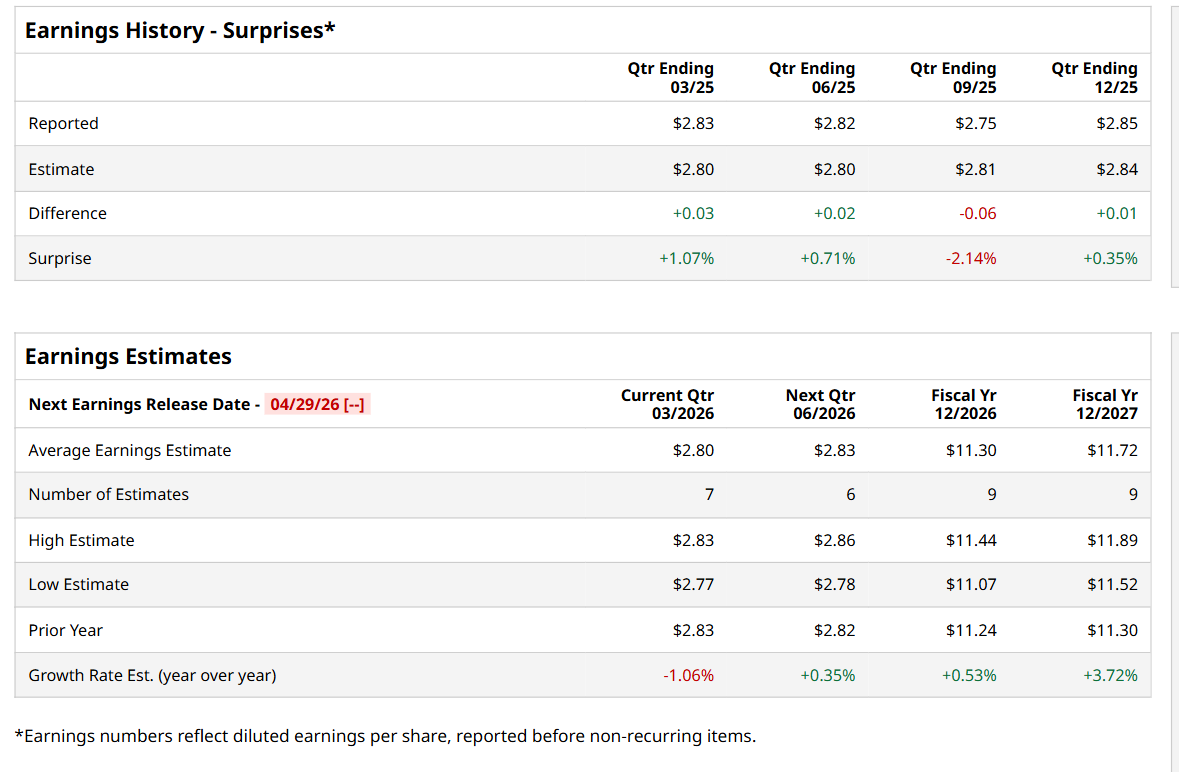Click the Qtr Ending 12/25 column header
Viewport: 1179px width, 772px height.
[x=1094, y=78]
